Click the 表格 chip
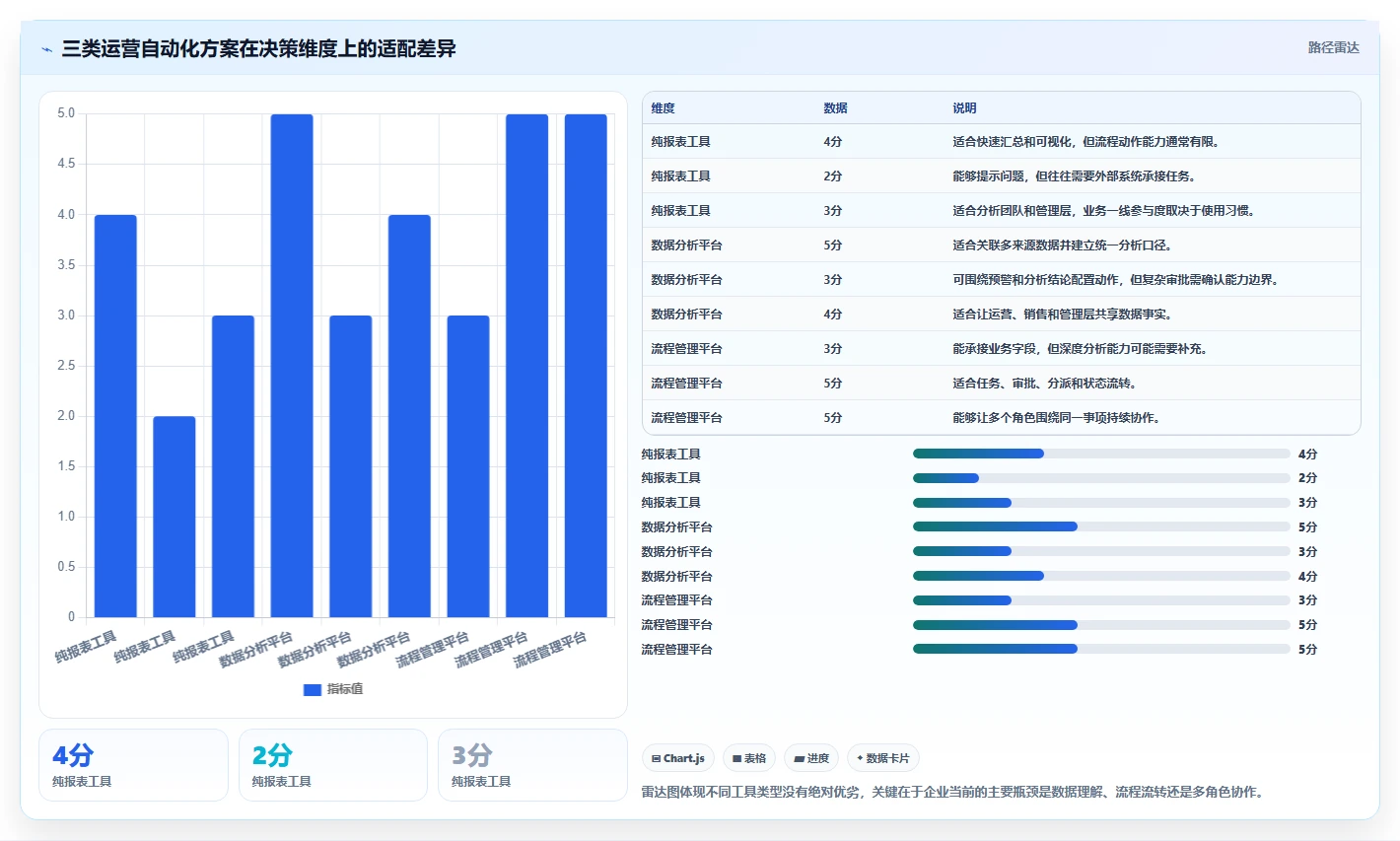 click(x=749, y=758)
